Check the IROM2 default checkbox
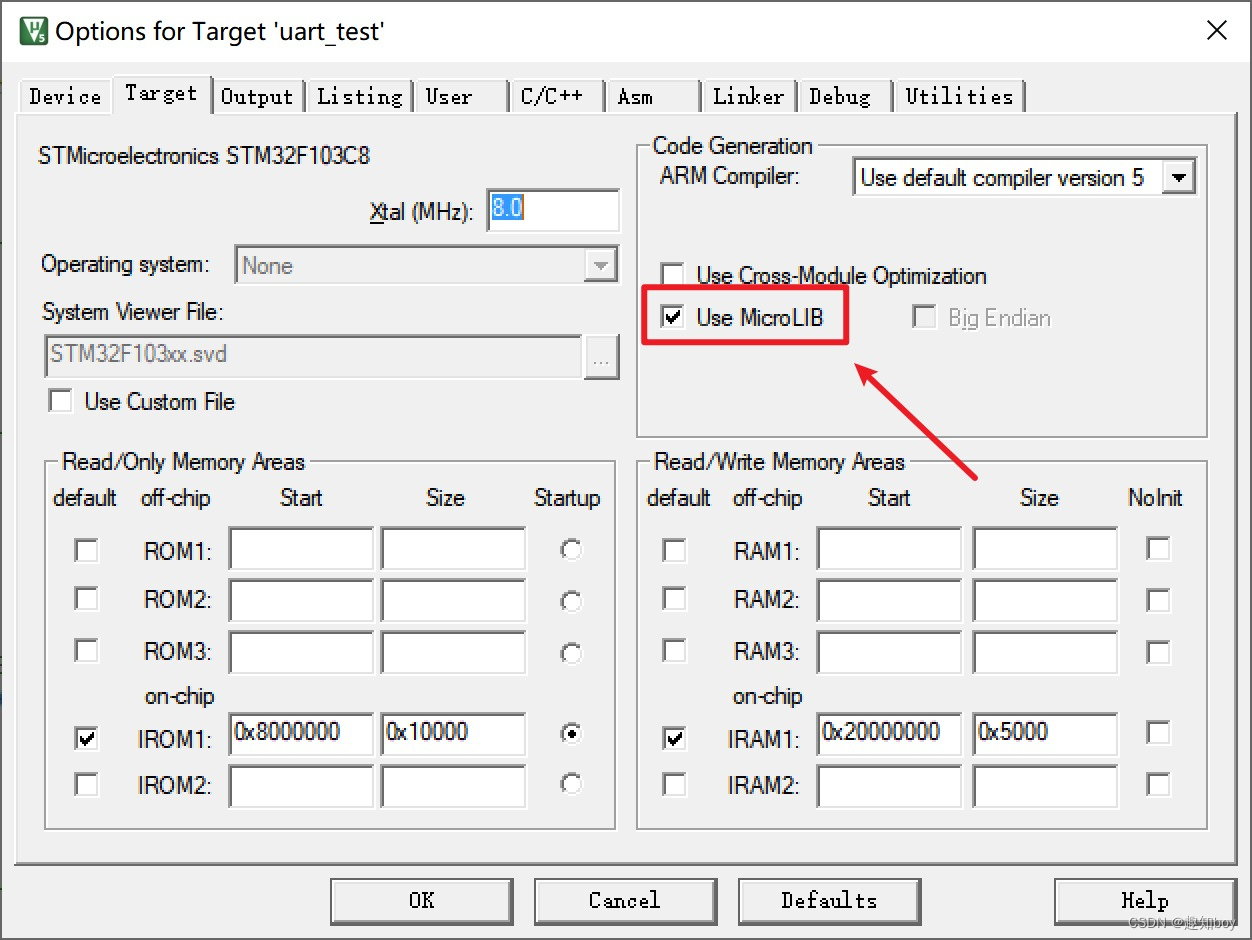1252x940 pixels. (87, 784)
